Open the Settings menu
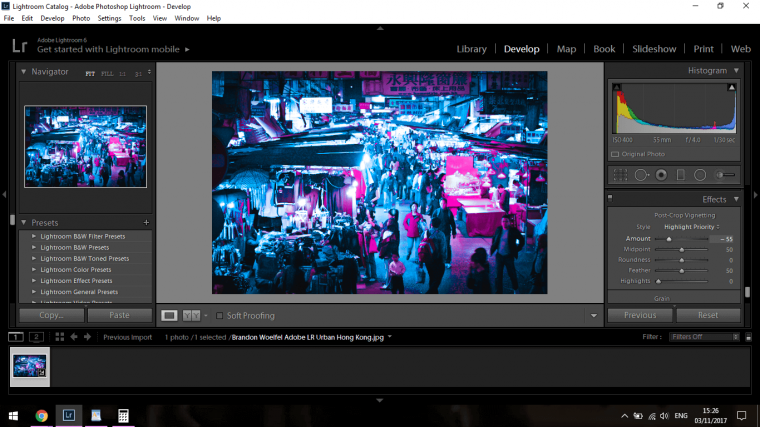 [x=110, y=18]
